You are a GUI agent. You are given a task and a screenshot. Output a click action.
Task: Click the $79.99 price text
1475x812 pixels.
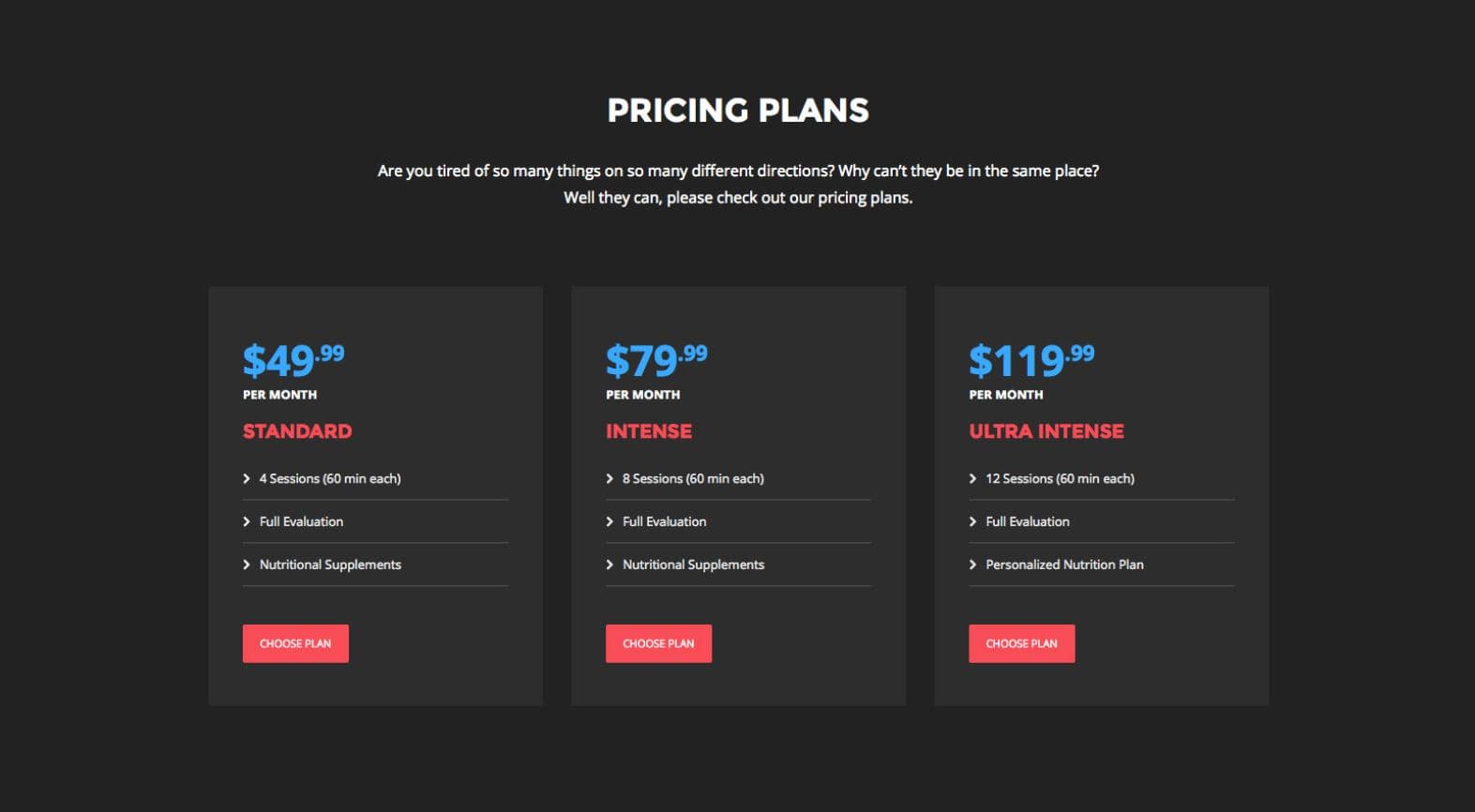(655, 360)
